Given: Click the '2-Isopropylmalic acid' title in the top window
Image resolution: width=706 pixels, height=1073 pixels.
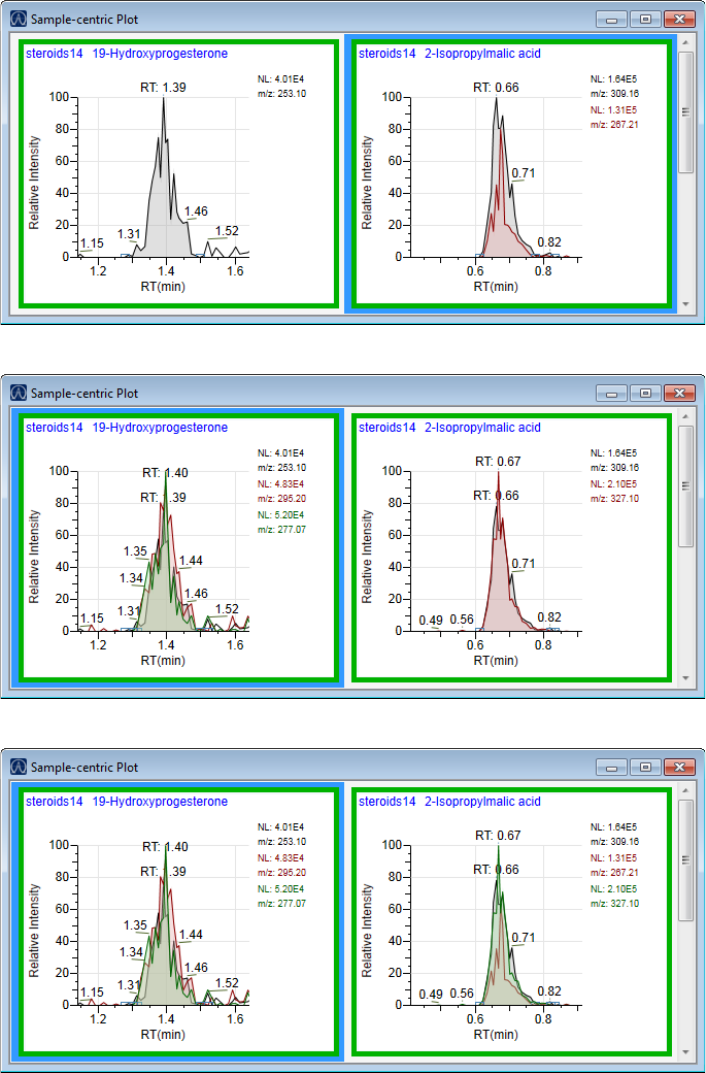Looking at the screenshot, I should coord(482,53).
